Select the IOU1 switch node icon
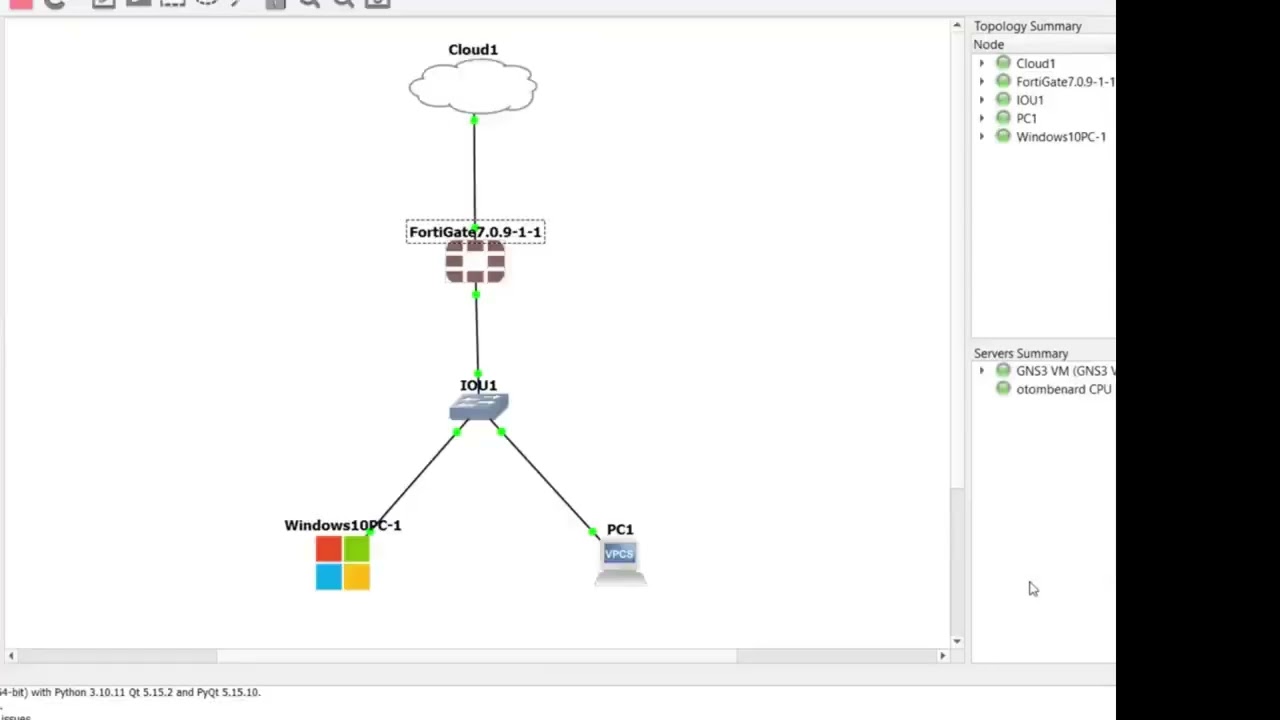The height and width of the screenshot is (720, 1280). click(x=479, y=407)
